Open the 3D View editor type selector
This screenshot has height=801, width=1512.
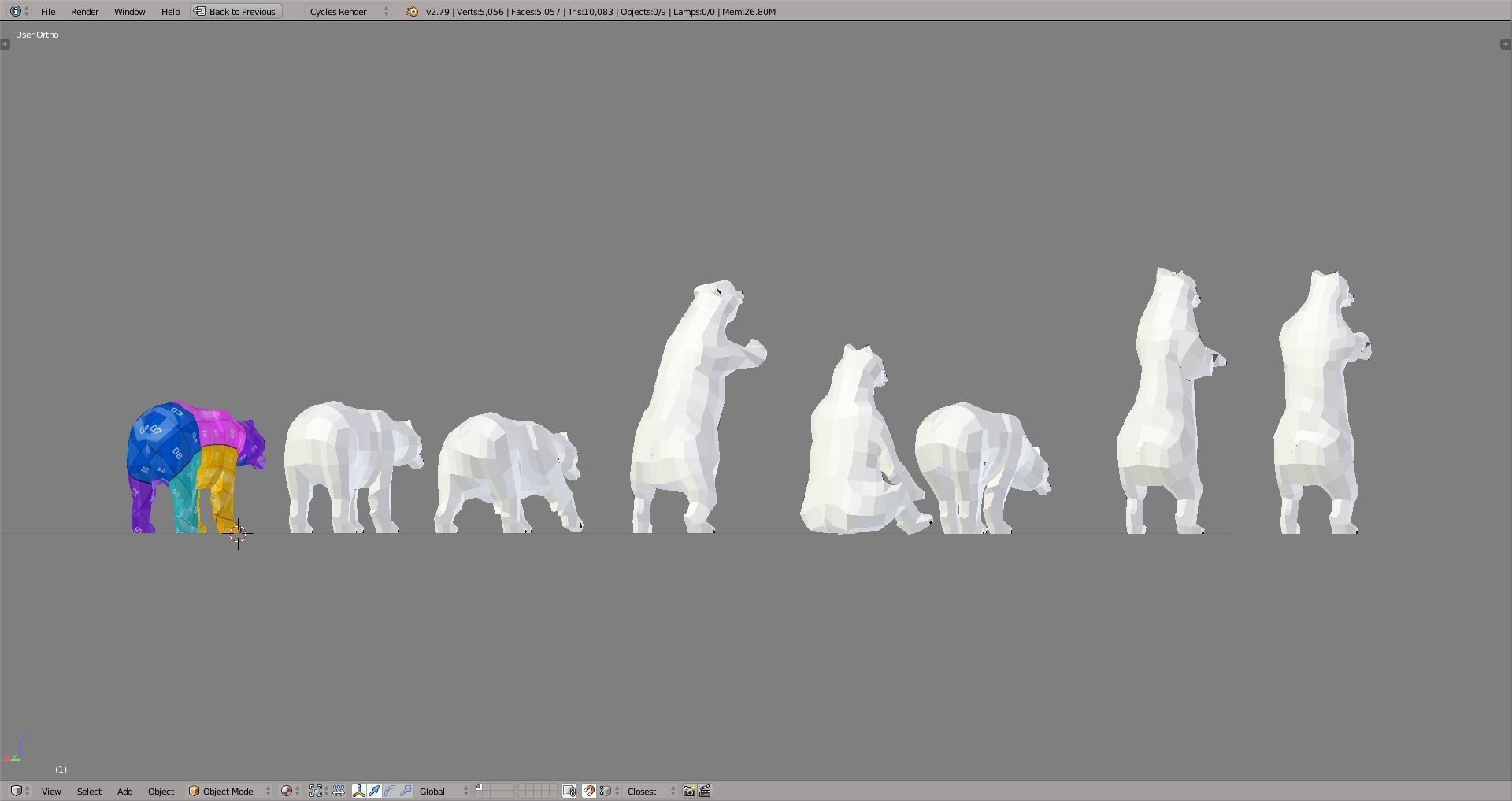click(x=20, y=791)
